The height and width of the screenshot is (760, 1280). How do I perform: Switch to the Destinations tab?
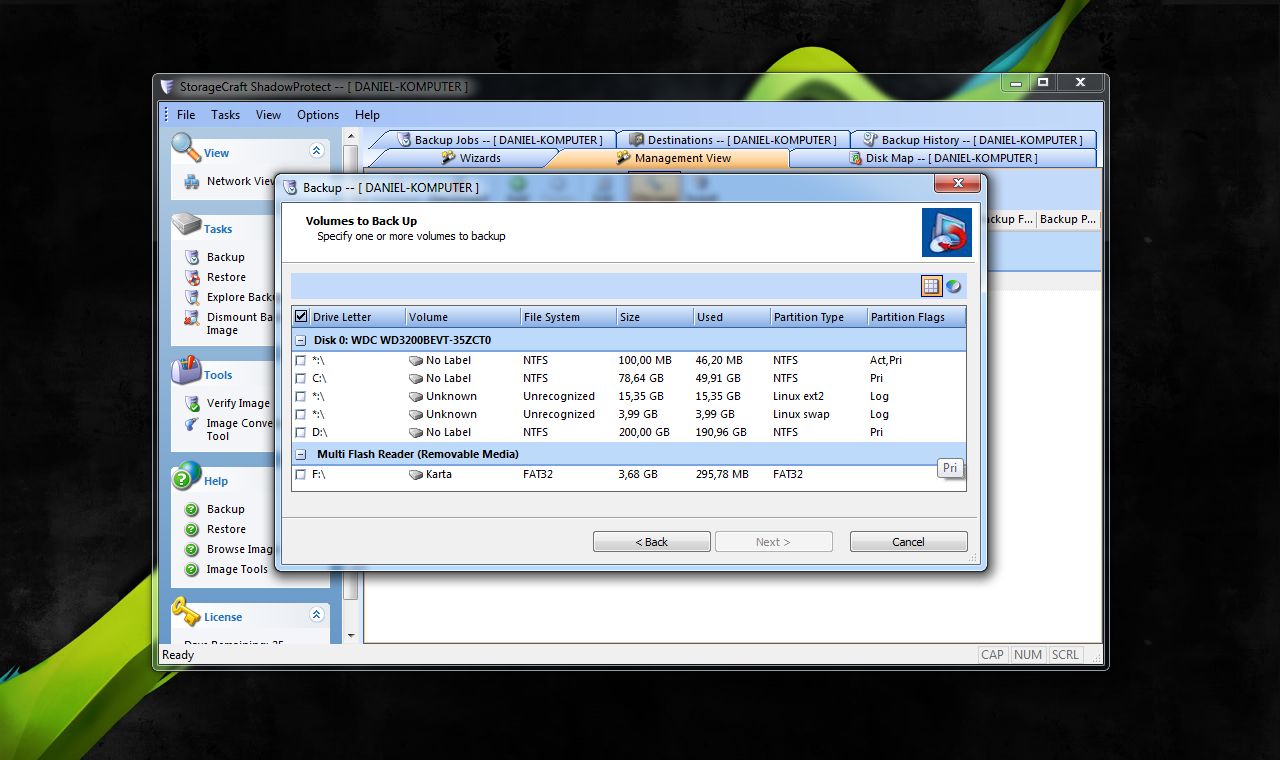tap(733, 140)
